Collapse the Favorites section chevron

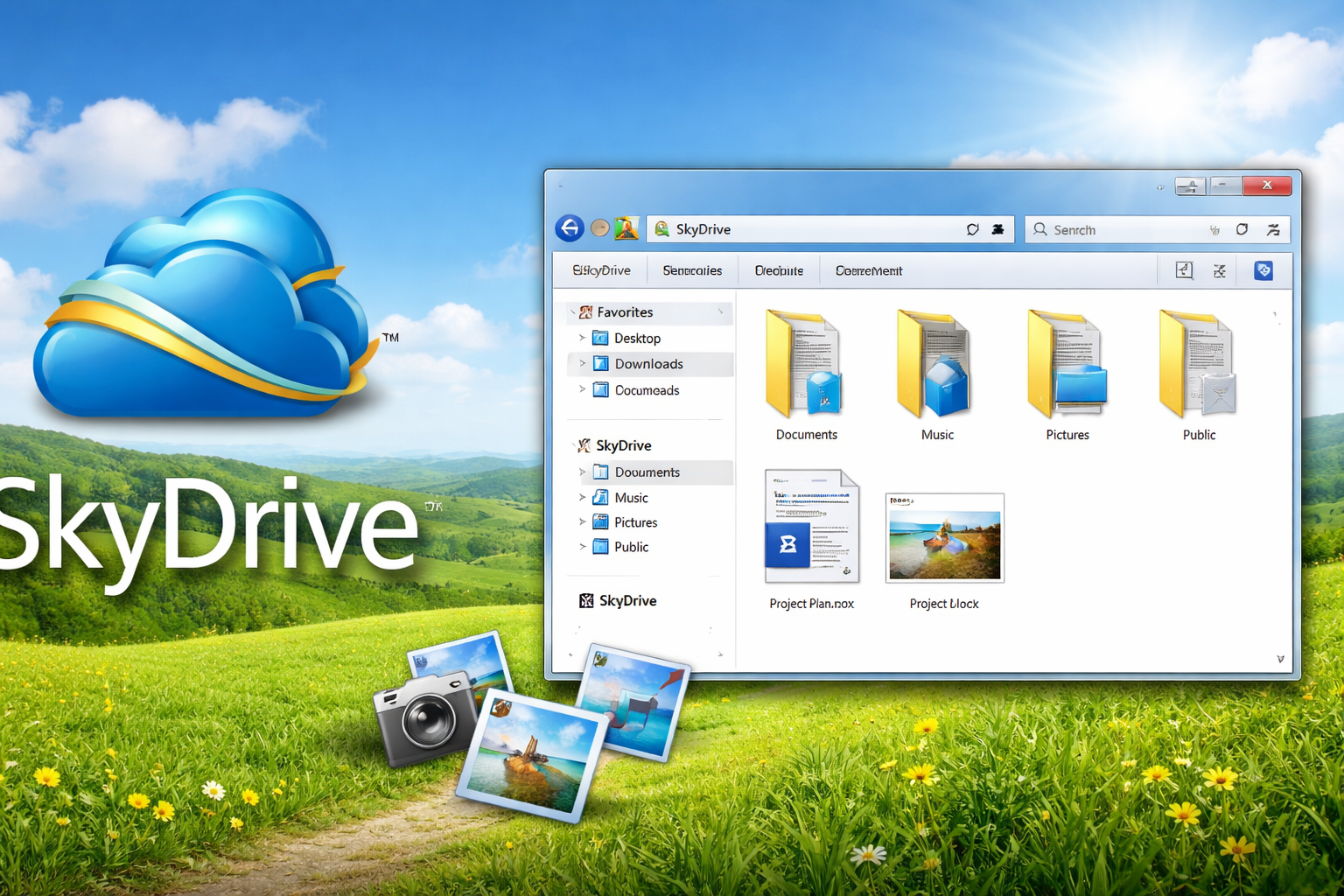[573, 312]
